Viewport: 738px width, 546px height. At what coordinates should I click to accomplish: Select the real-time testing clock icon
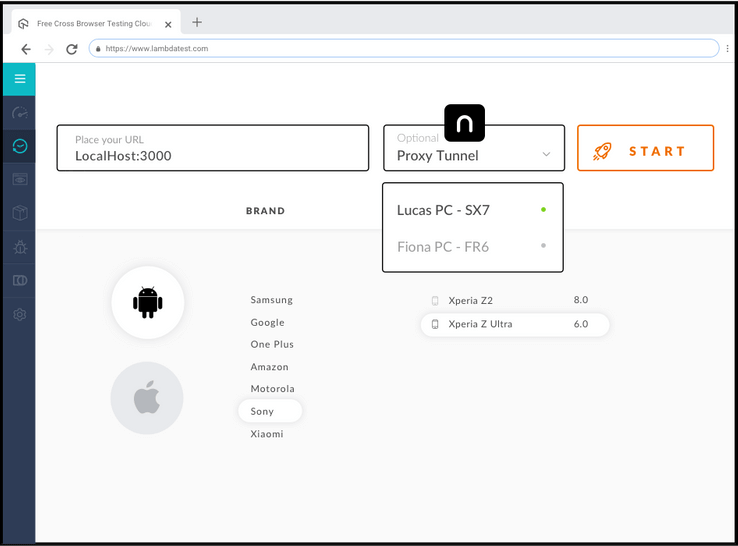coord(19,146)
